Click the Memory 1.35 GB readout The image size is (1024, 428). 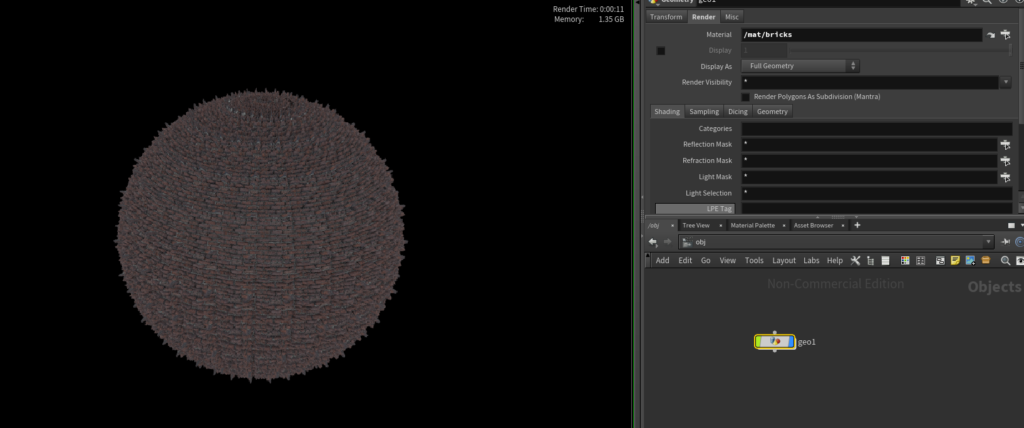pos(589,20)
